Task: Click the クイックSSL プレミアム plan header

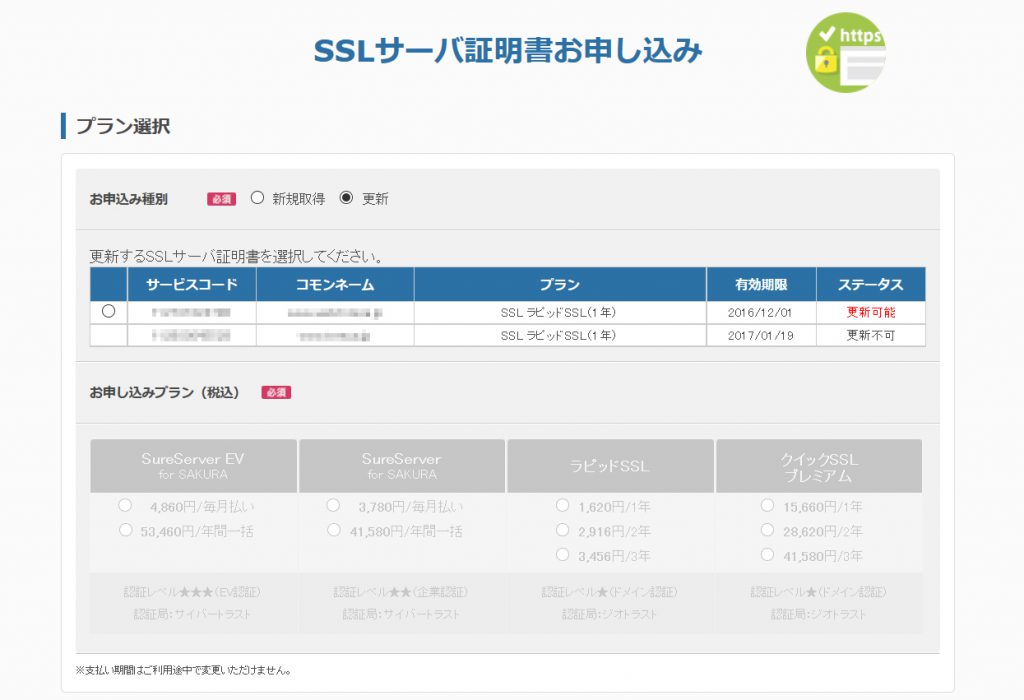Action: coord(819,466)
